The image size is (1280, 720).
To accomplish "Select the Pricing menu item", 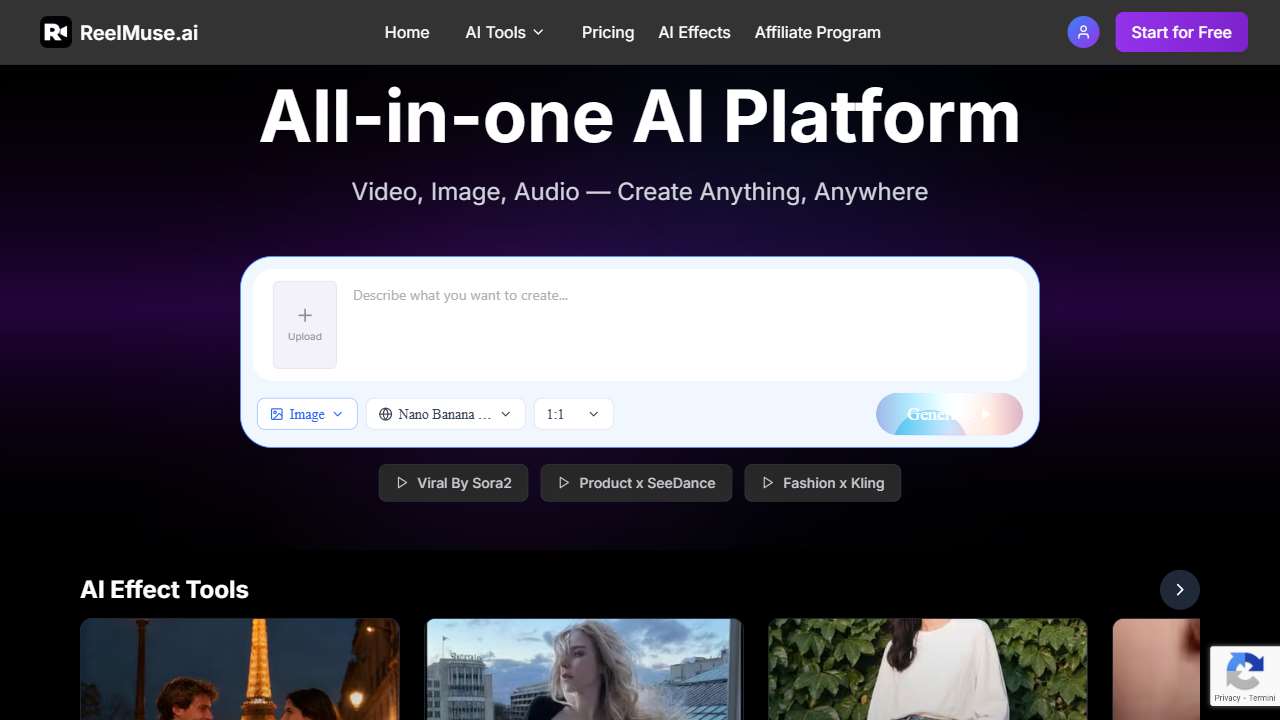I will click(607, 32).
